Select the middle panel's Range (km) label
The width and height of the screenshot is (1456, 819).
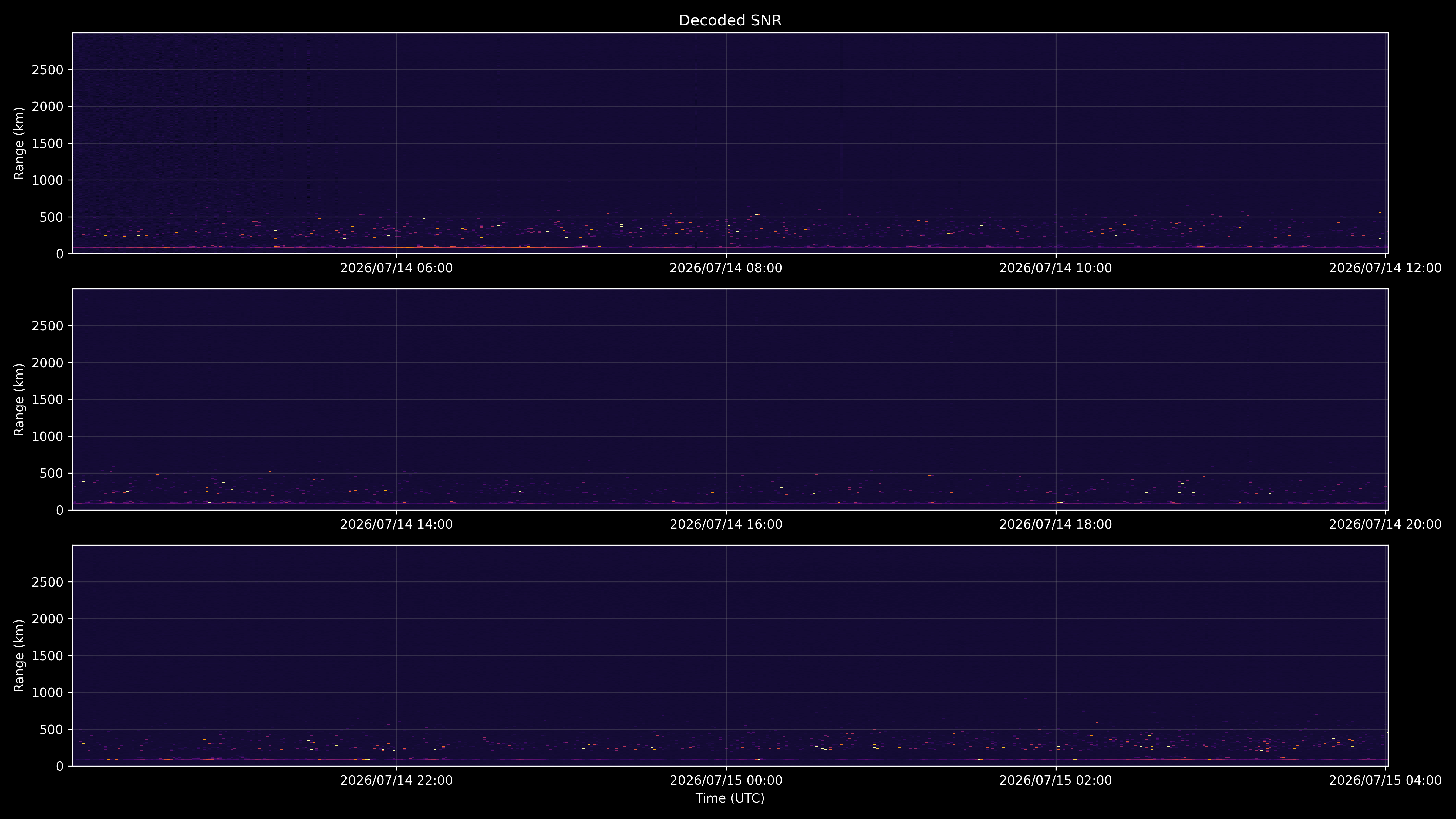pos(19,399)
